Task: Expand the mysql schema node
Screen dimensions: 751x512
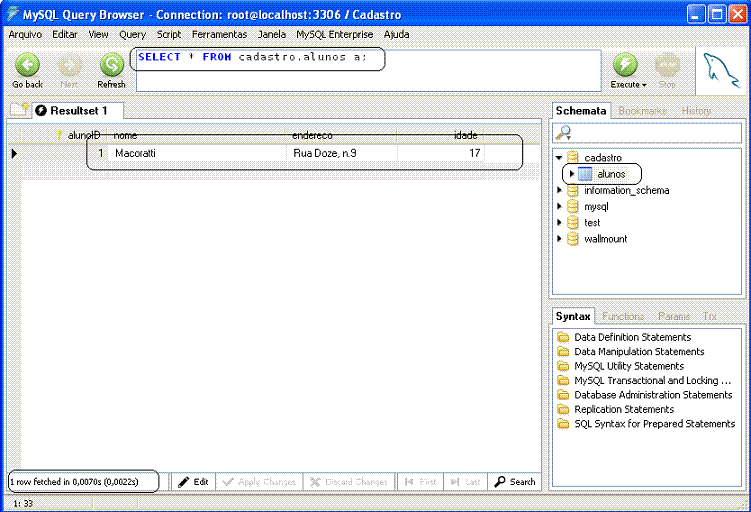Action: 559,207
